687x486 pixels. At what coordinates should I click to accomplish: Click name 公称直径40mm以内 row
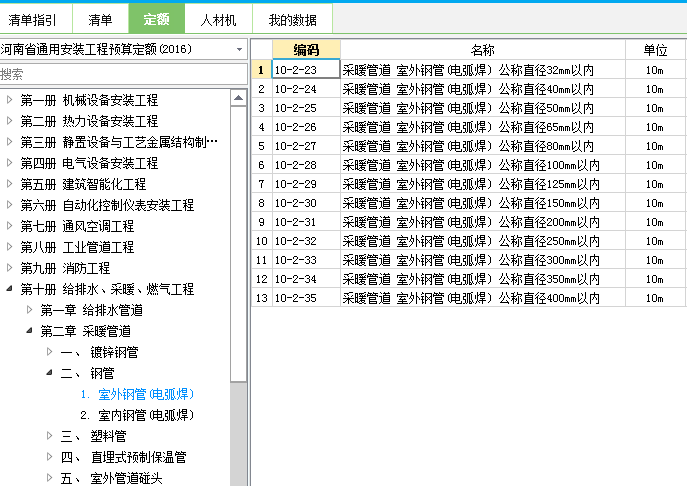click(x=483, y=89)
